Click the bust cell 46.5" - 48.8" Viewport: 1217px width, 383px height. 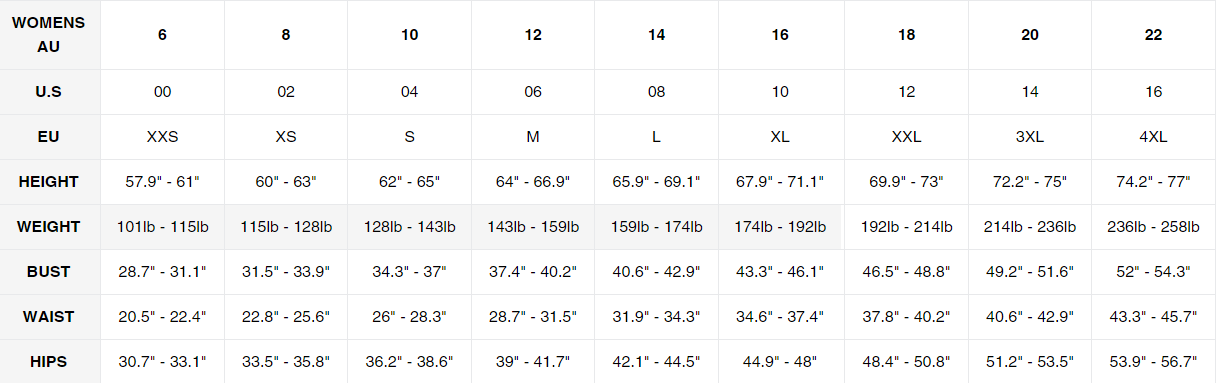(x=906, y=272)
